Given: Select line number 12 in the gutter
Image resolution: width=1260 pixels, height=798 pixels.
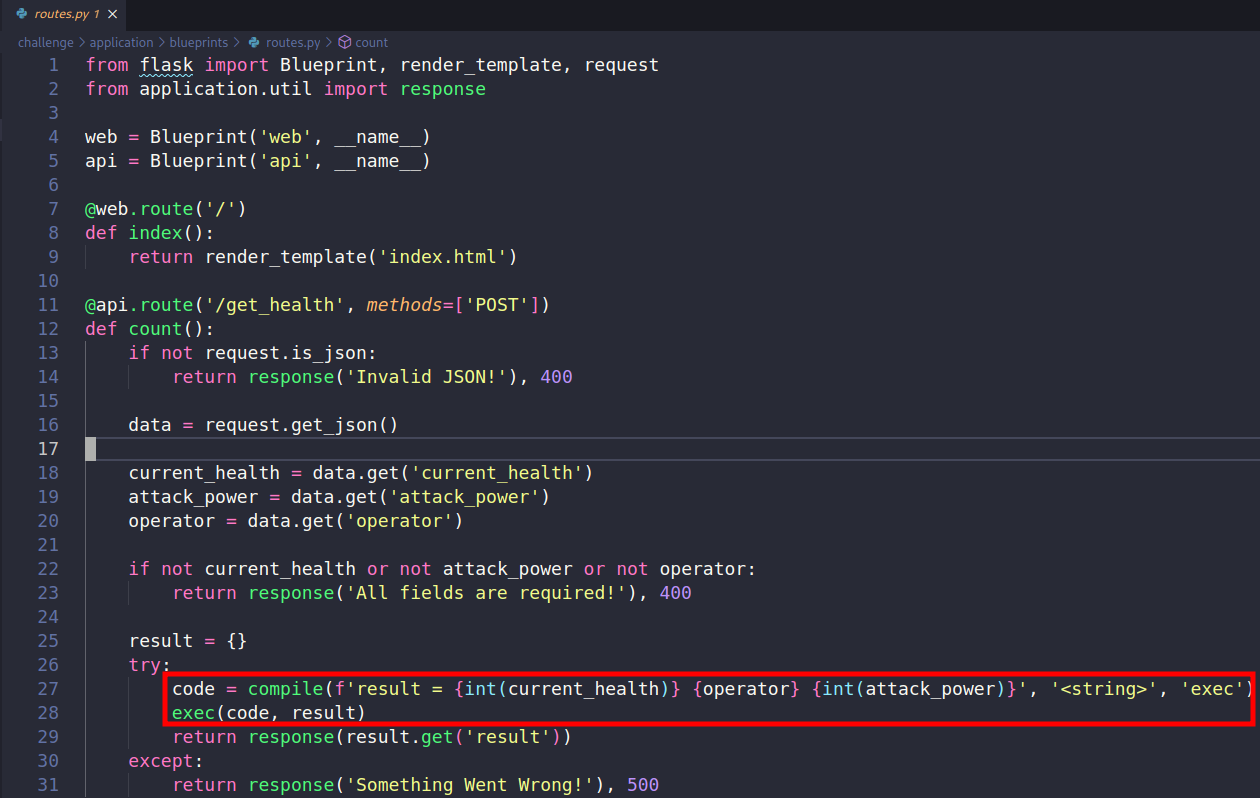Looking at the screenshot, I should (x=48, y=328).
